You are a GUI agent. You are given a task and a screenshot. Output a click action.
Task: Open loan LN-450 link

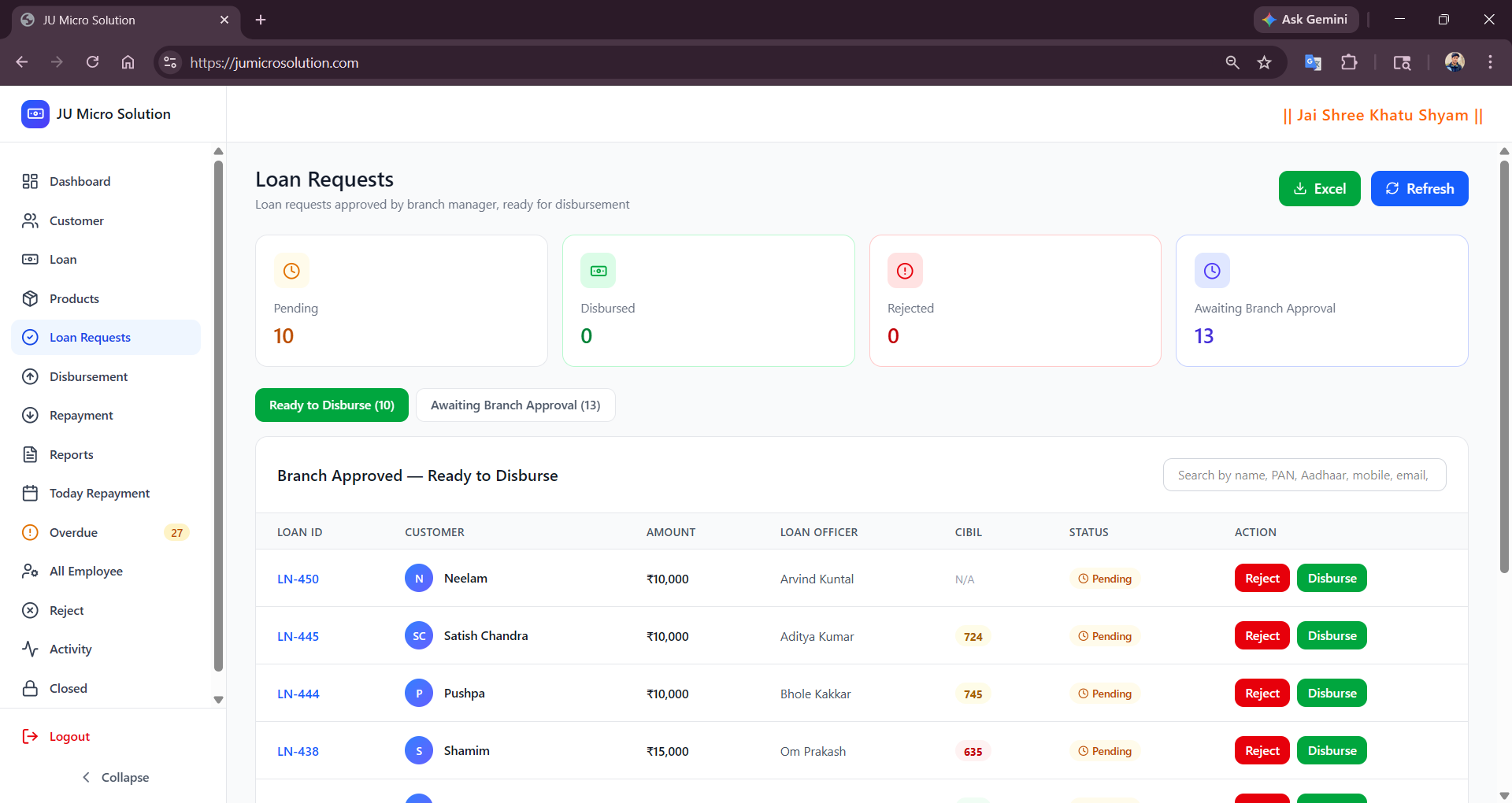tap(298, 579)
